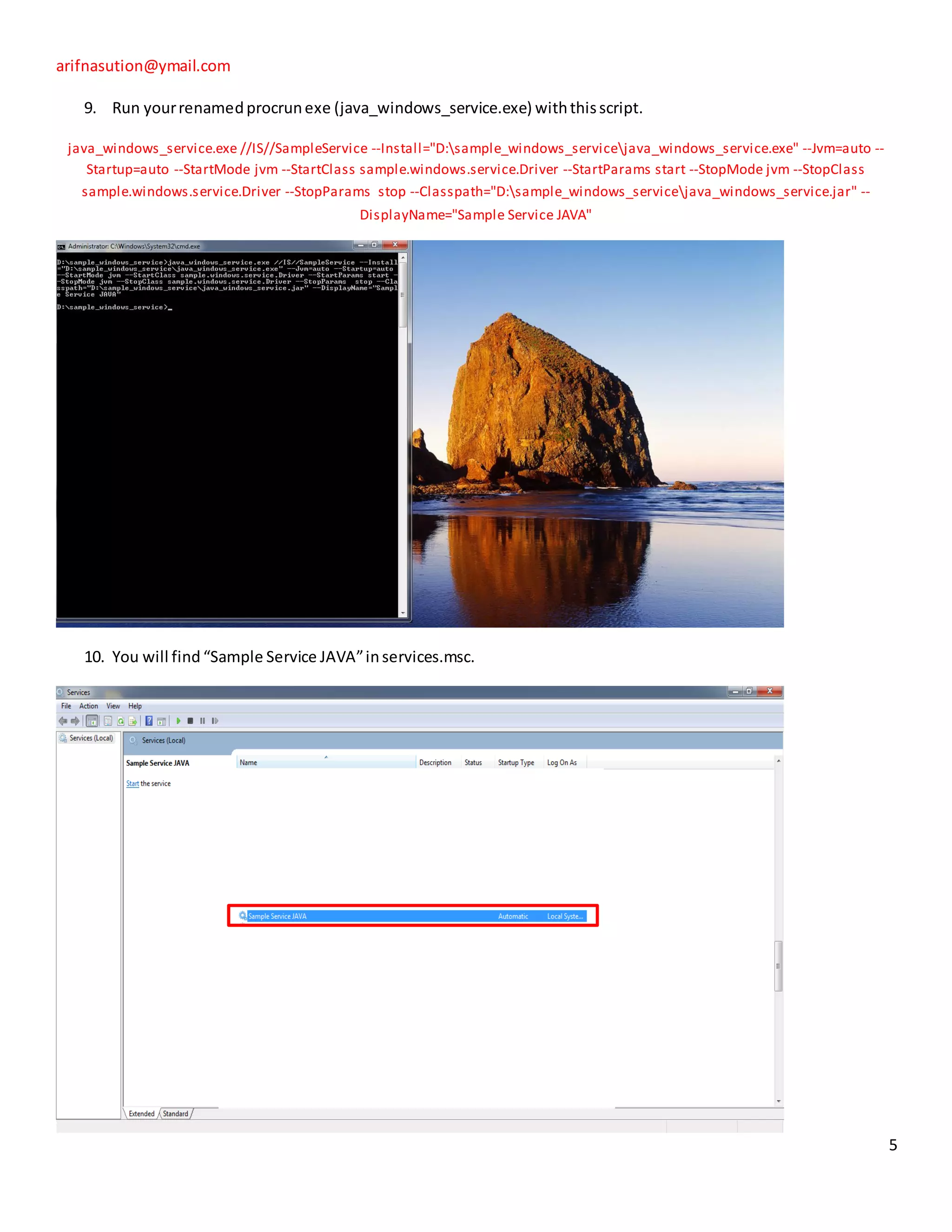Viewport: 952px width, 1232px height.
Task: Start the service with green play icon
Action: [x=178, y=721]
